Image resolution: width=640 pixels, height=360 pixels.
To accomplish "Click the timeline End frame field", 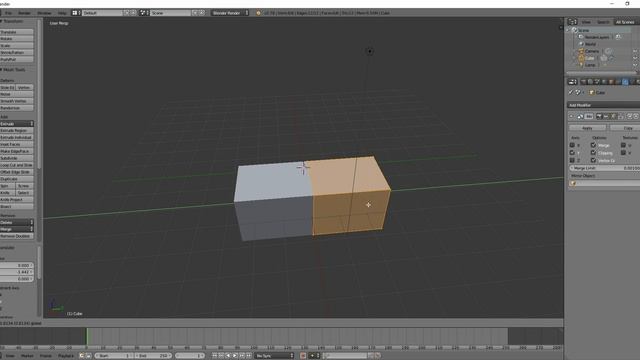I will click(153, 356).
